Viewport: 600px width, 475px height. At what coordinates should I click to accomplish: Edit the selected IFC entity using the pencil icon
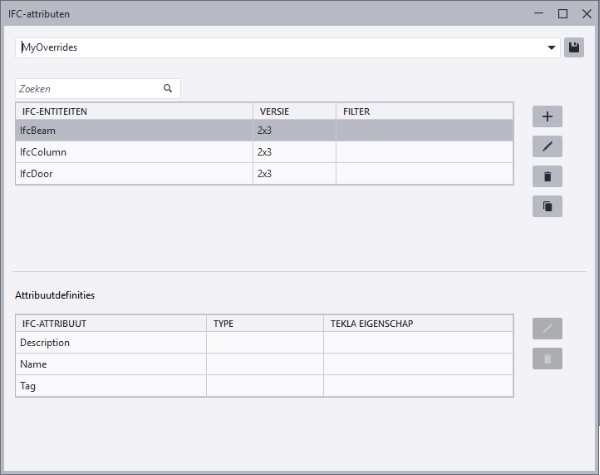point(547,146)
